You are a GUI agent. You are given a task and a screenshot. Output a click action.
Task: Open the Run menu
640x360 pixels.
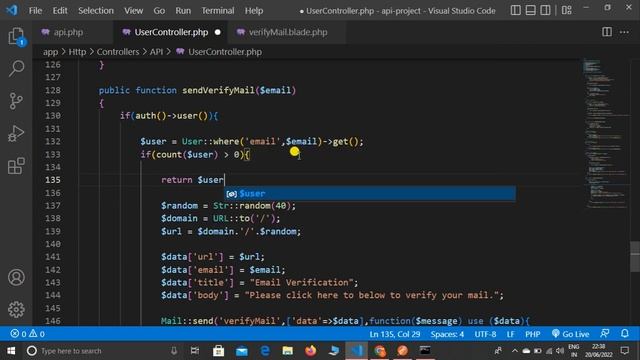tap(183, 11)
